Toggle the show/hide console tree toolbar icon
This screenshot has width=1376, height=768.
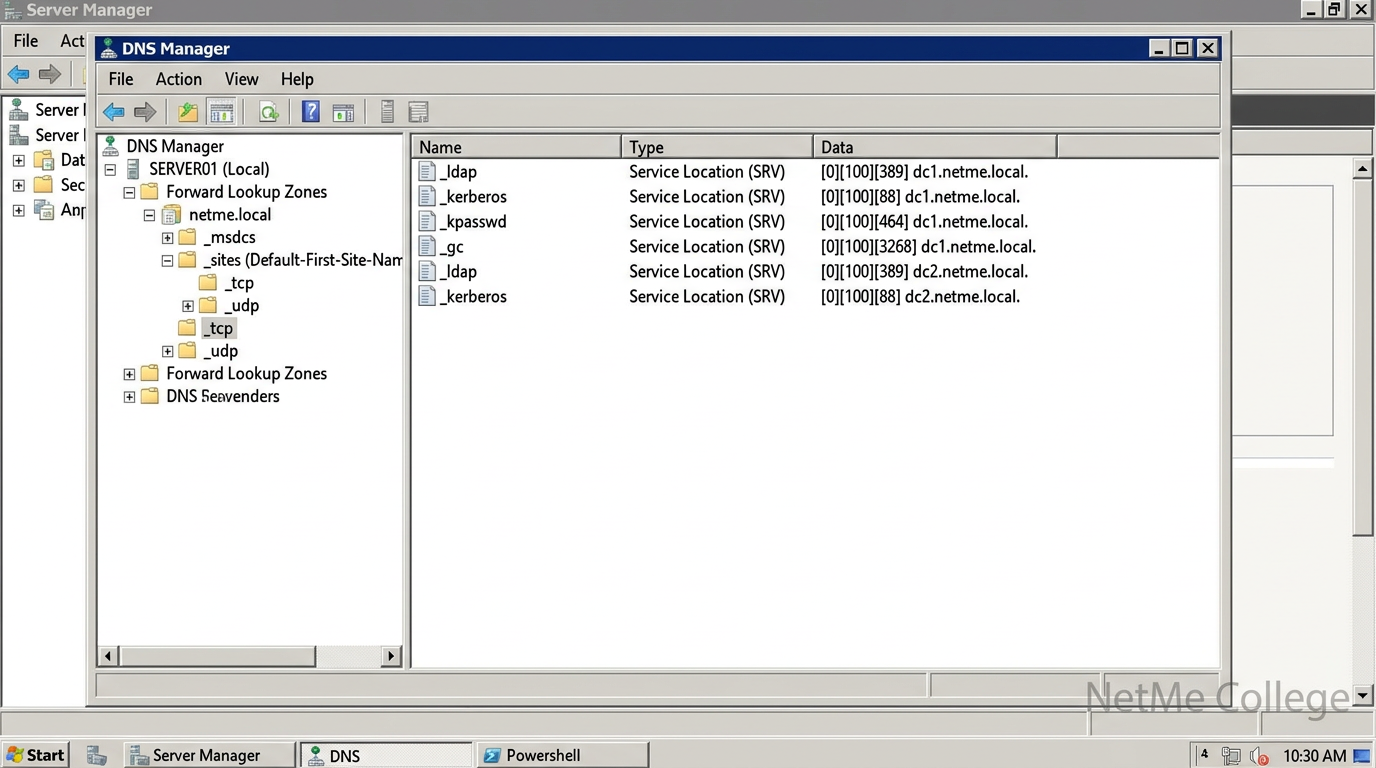(x=221, y=112)
